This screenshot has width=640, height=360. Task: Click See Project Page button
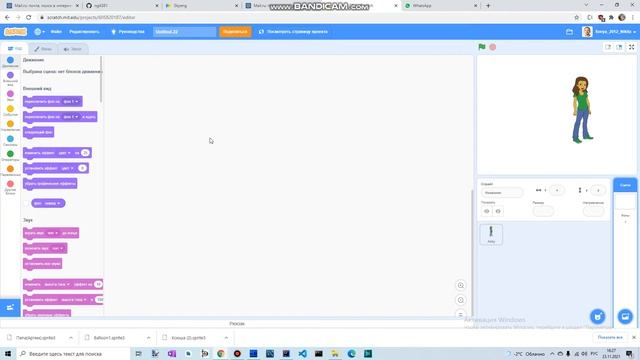click(293, 31)
